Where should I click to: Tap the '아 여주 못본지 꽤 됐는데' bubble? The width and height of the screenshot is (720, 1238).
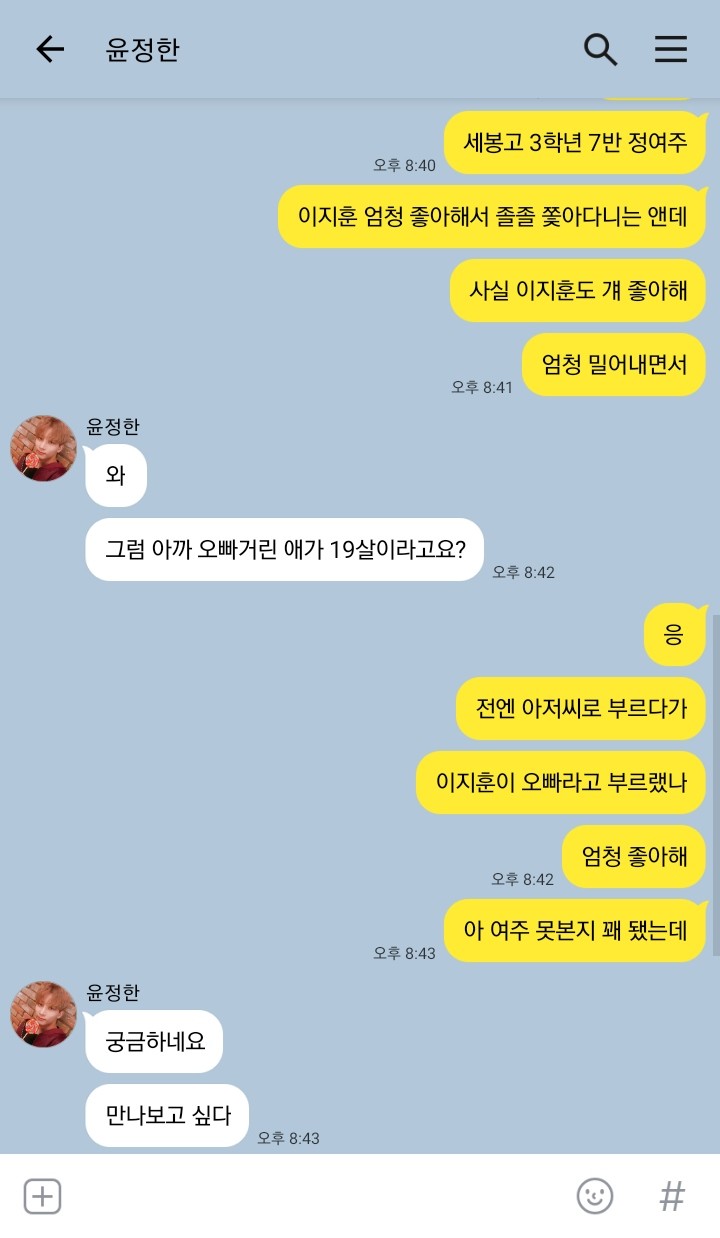pos(575,931)
